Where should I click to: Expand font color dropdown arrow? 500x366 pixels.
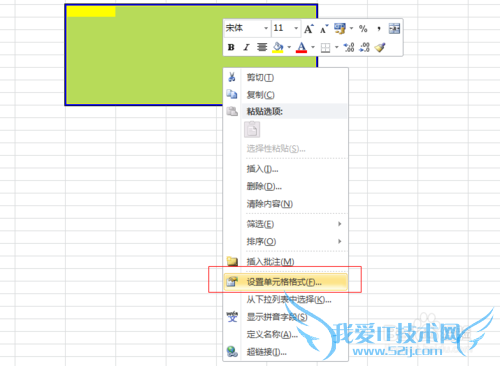tap(313, 47)
